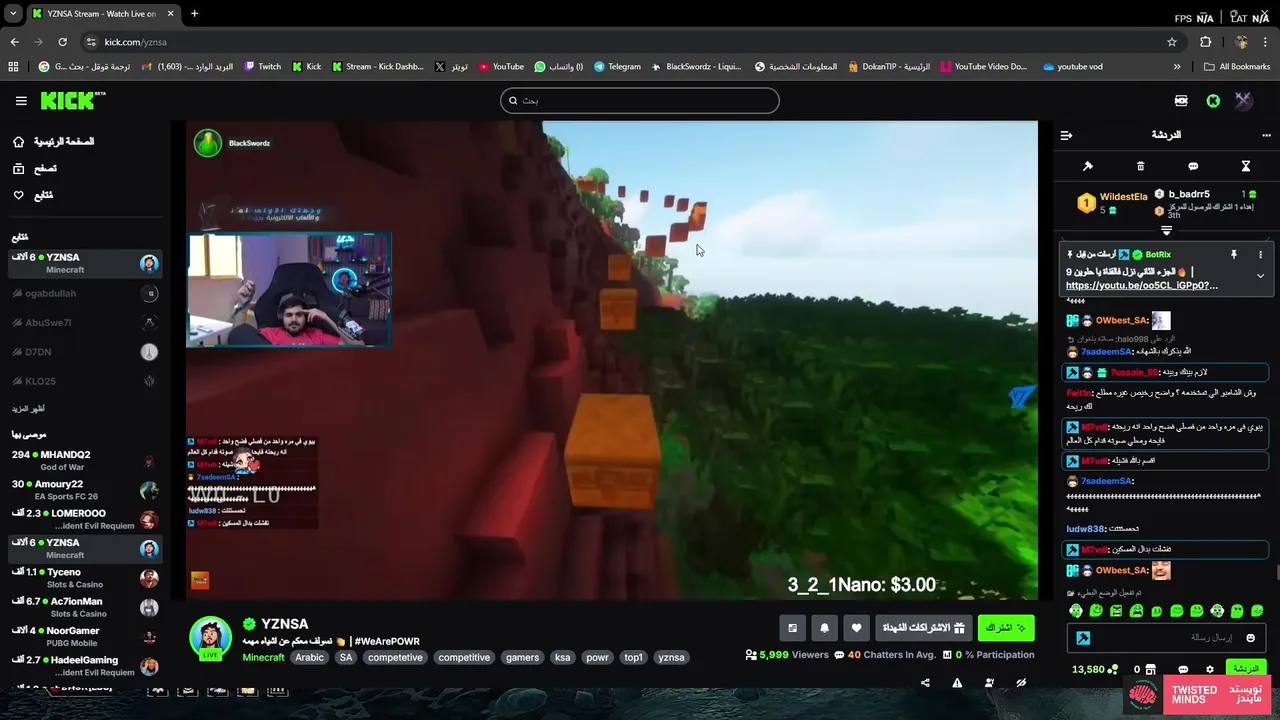Viewport: 1280px width, 720px height.
Task: Open the Kick hamburger sidebar menu
Action: pyautogui.click(x=21, y=101)
